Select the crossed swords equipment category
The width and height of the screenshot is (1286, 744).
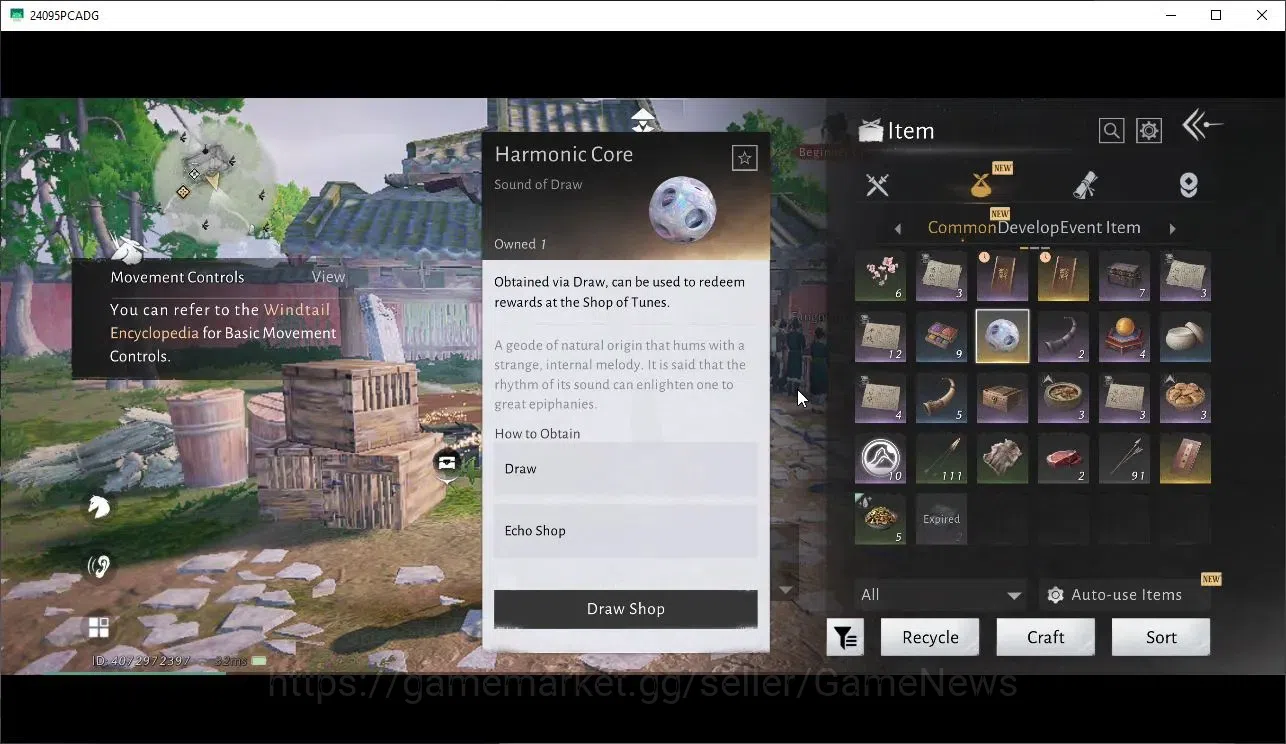pos(877,184)
